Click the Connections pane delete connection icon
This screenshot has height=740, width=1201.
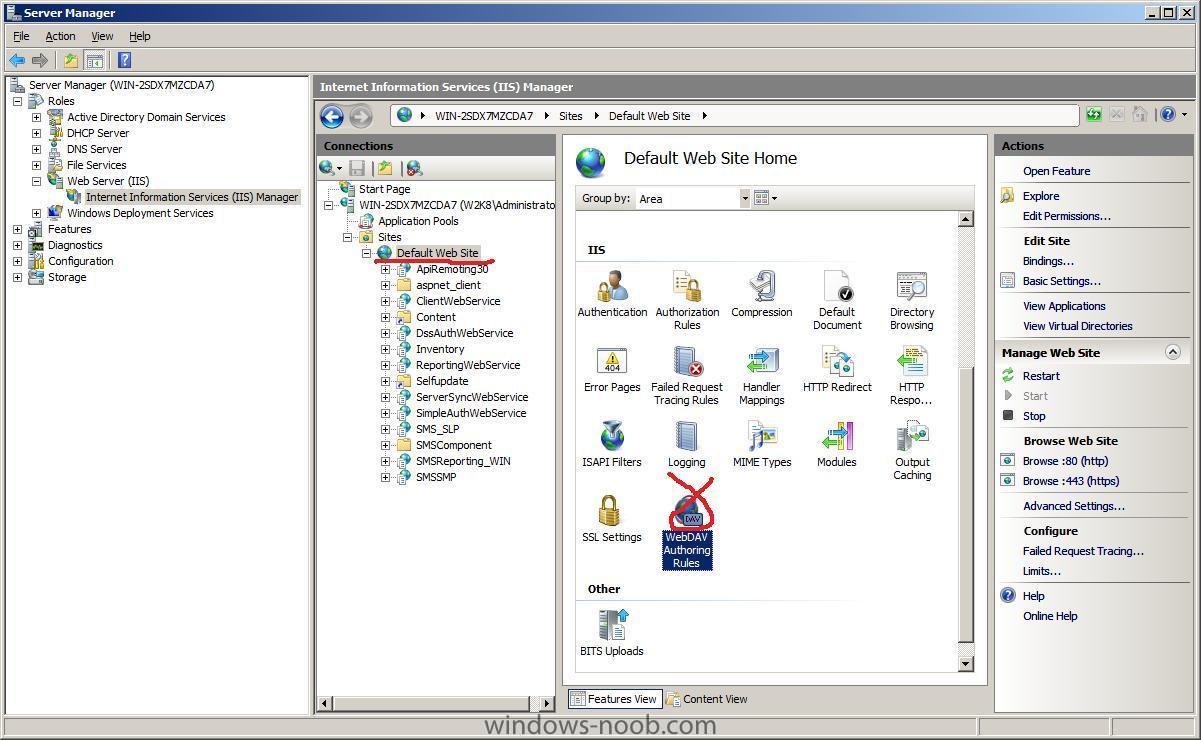(413, 168)
